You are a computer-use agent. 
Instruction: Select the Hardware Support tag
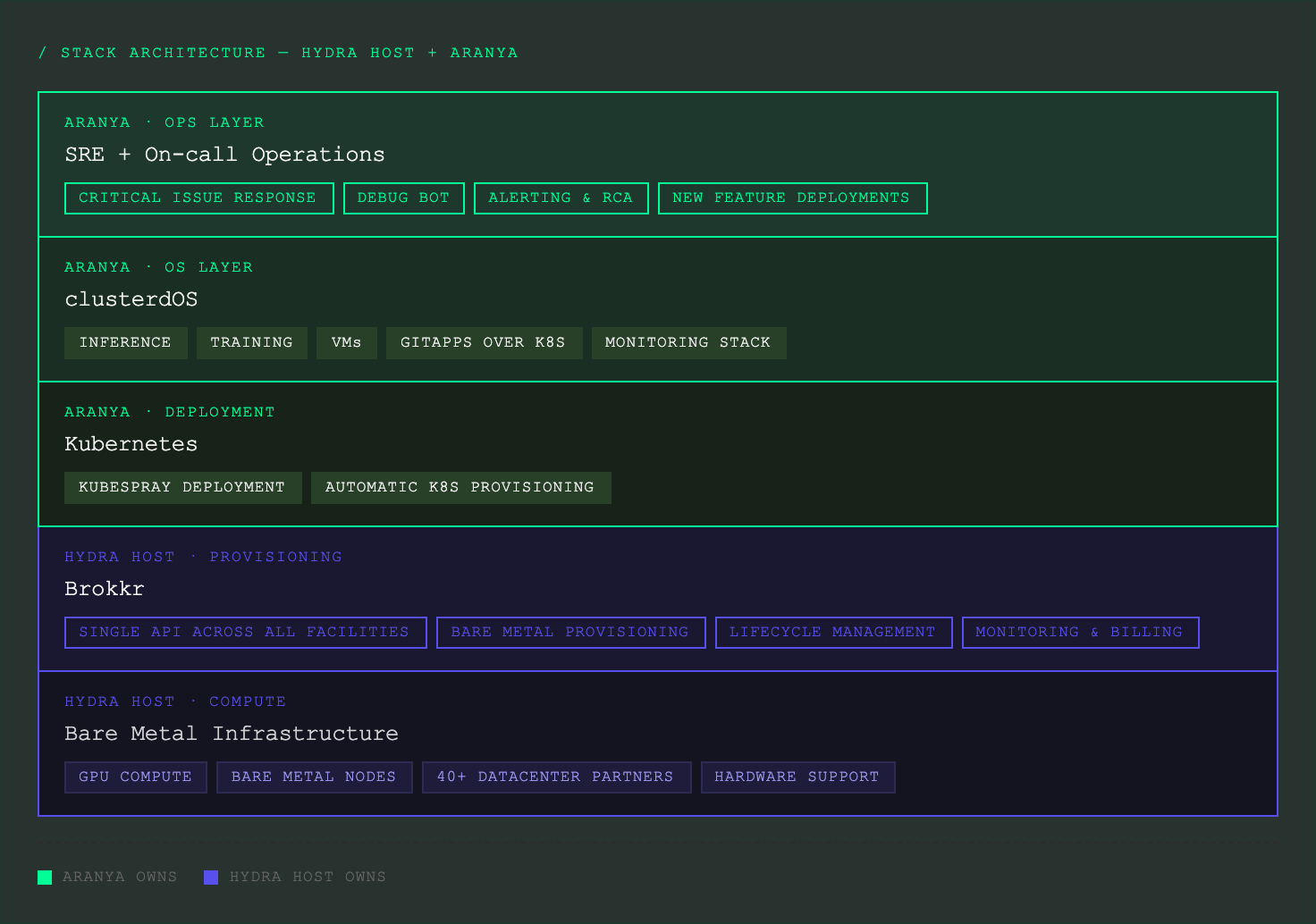pyautogui.click(x=798, y=777)
